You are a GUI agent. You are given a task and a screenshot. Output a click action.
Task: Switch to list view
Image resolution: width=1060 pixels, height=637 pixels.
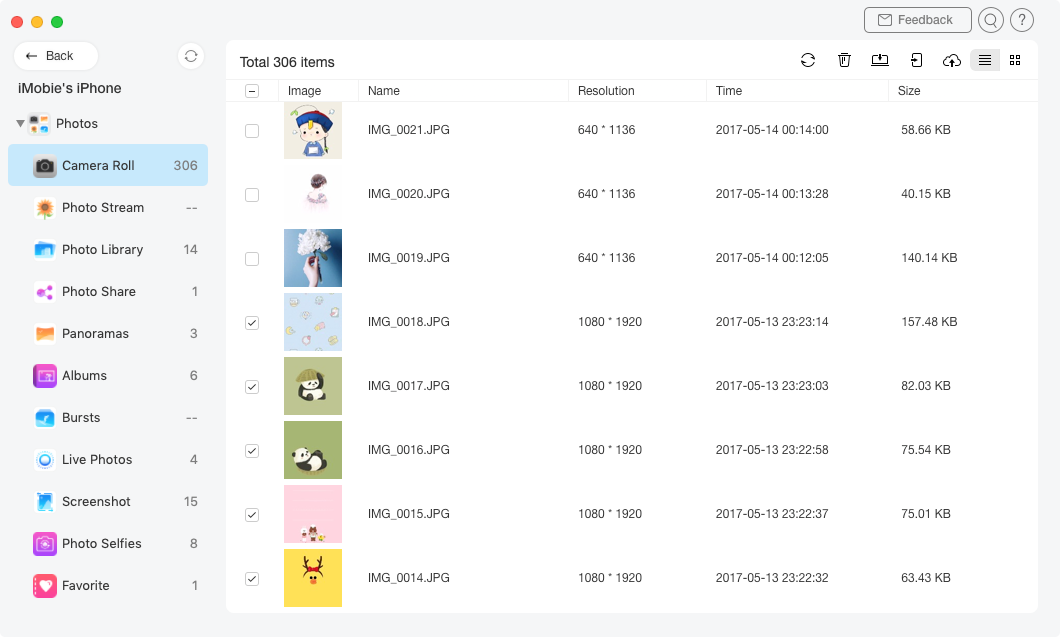coord(985,61)
